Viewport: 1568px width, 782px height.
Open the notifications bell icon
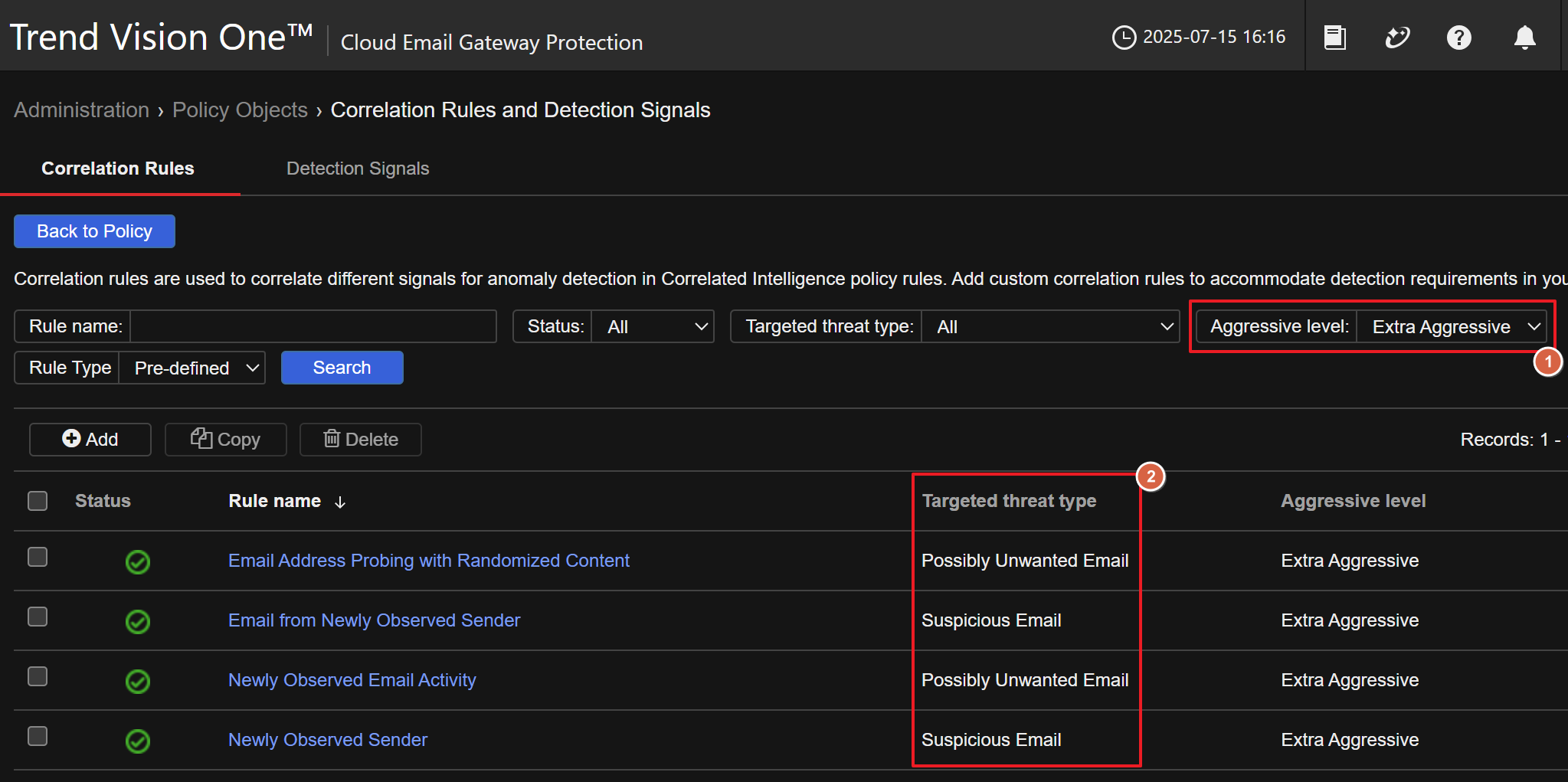click(1524, 37)
